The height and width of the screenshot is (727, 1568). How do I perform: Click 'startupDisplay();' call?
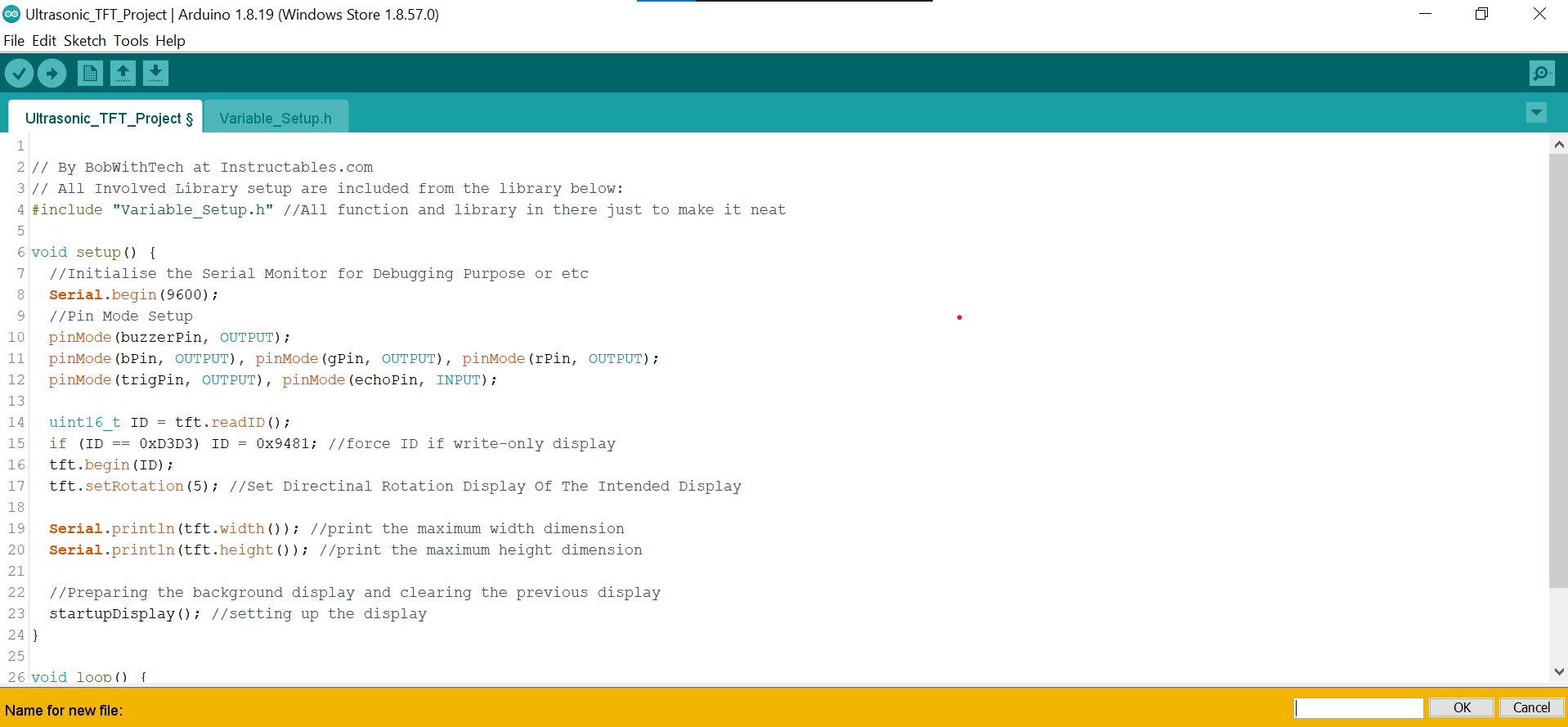point(124,614)
